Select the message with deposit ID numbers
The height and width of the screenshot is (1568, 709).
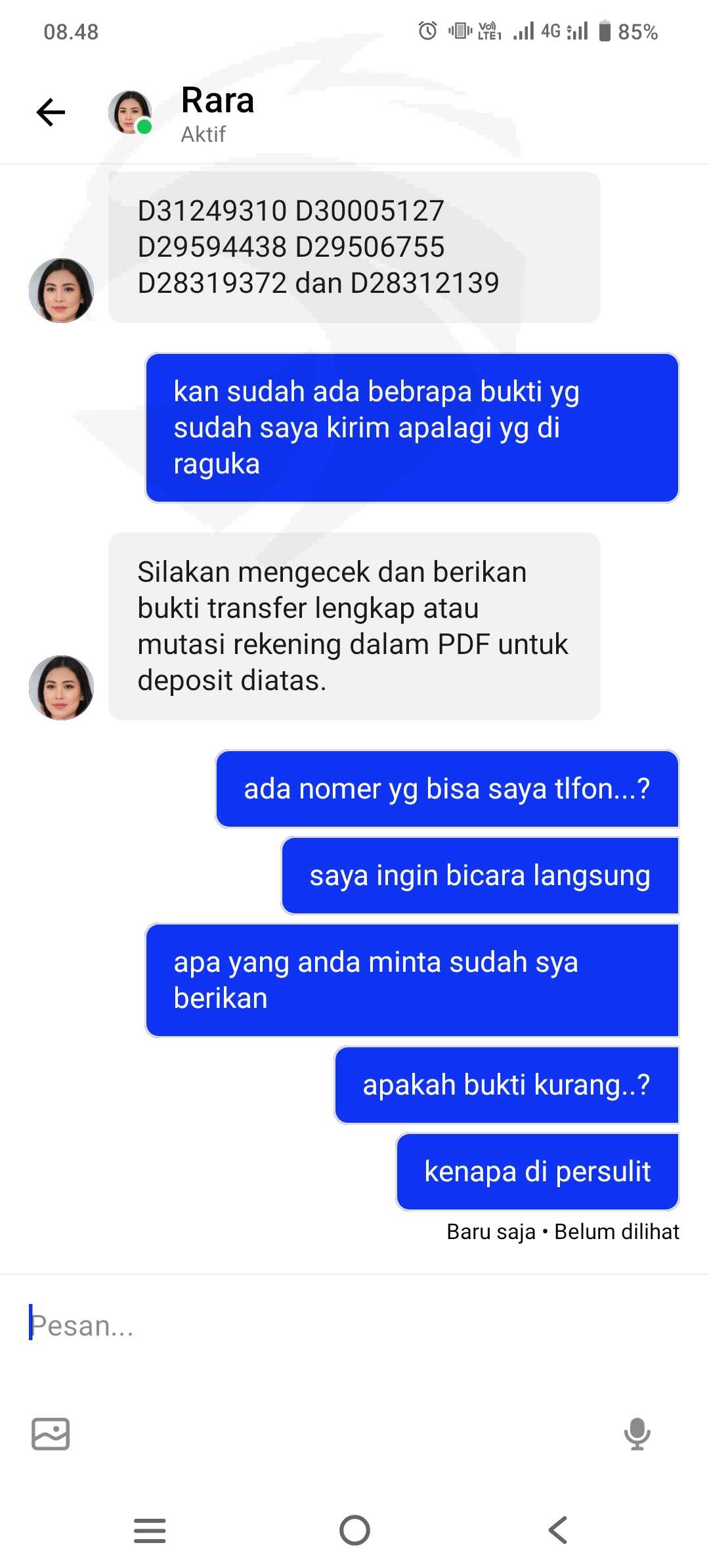pyautogui.click(x=354, y=247)
